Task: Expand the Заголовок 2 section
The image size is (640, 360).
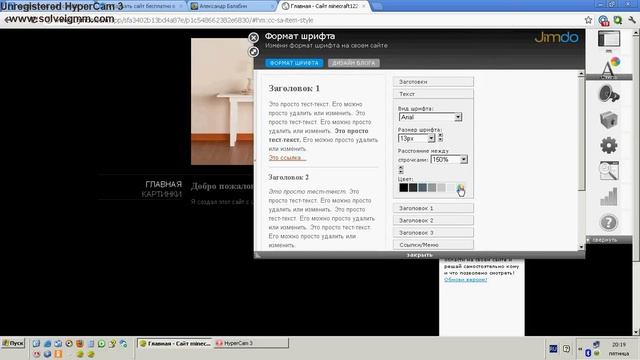Action: tap(433, 220)
